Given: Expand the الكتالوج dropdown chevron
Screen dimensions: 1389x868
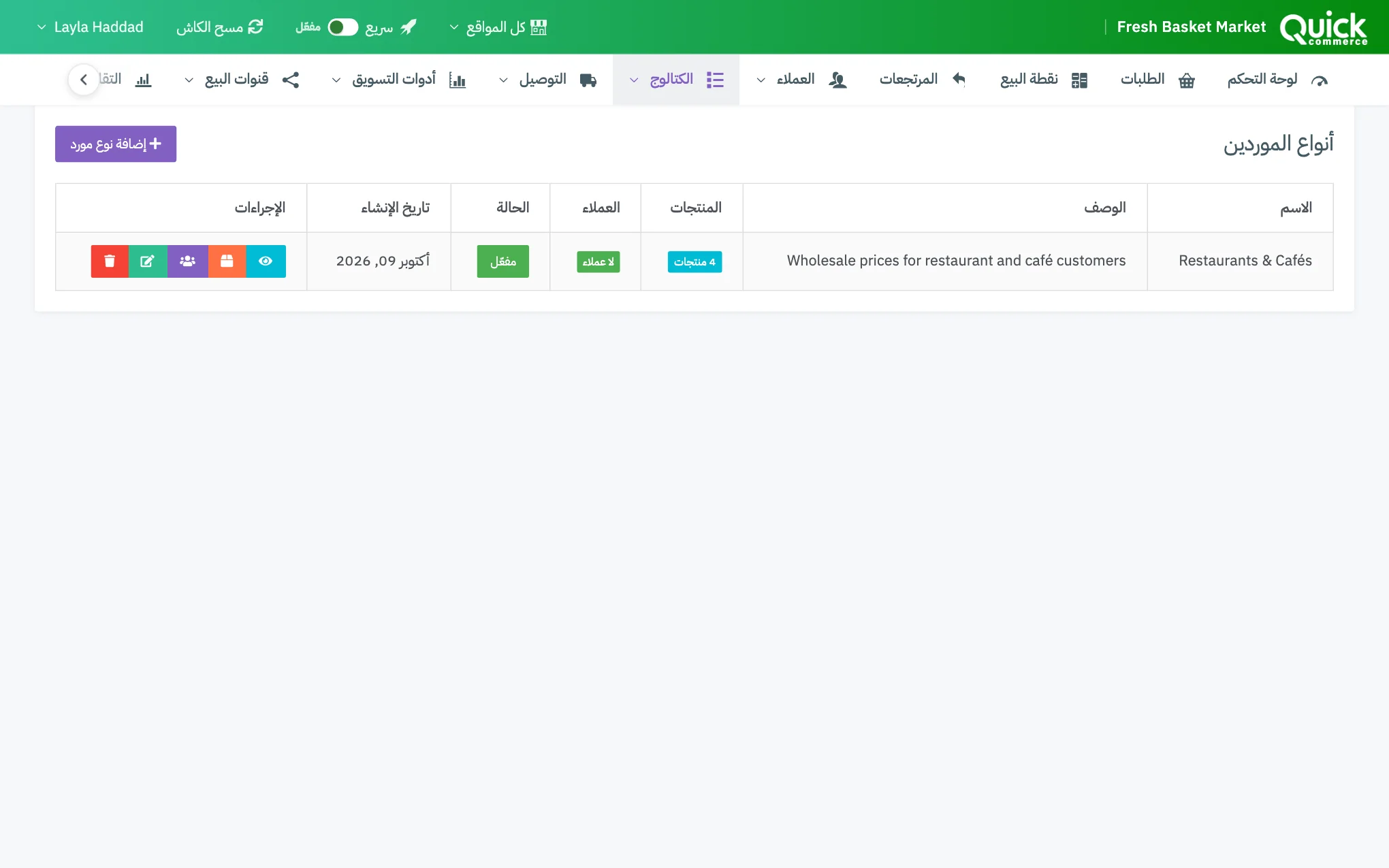Looking at the screenshot, I should tap(634, 80).
